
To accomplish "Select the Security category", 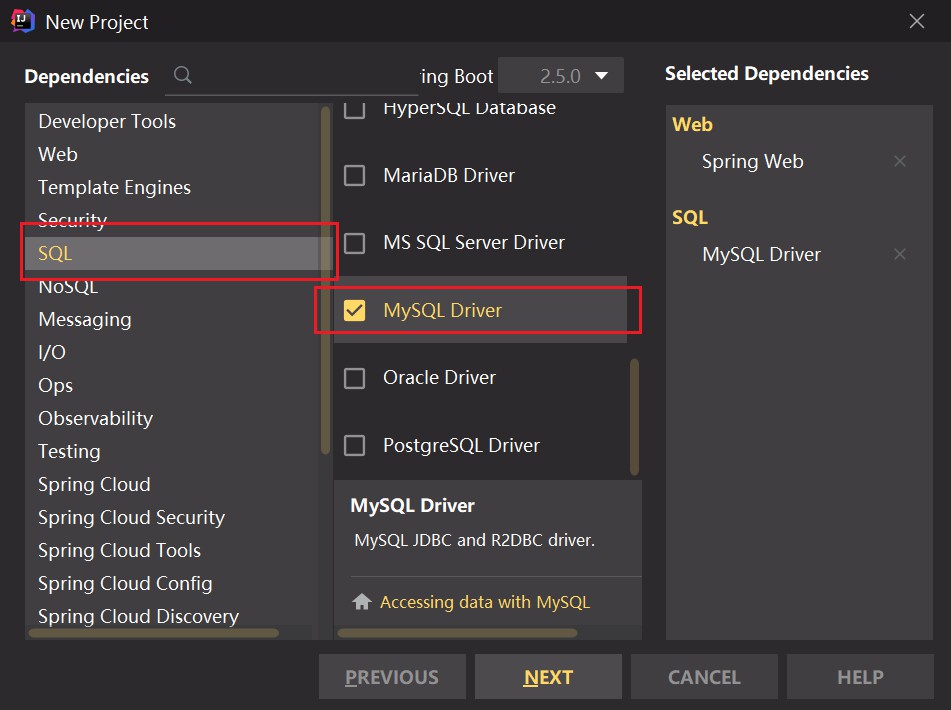I will 172,219.
